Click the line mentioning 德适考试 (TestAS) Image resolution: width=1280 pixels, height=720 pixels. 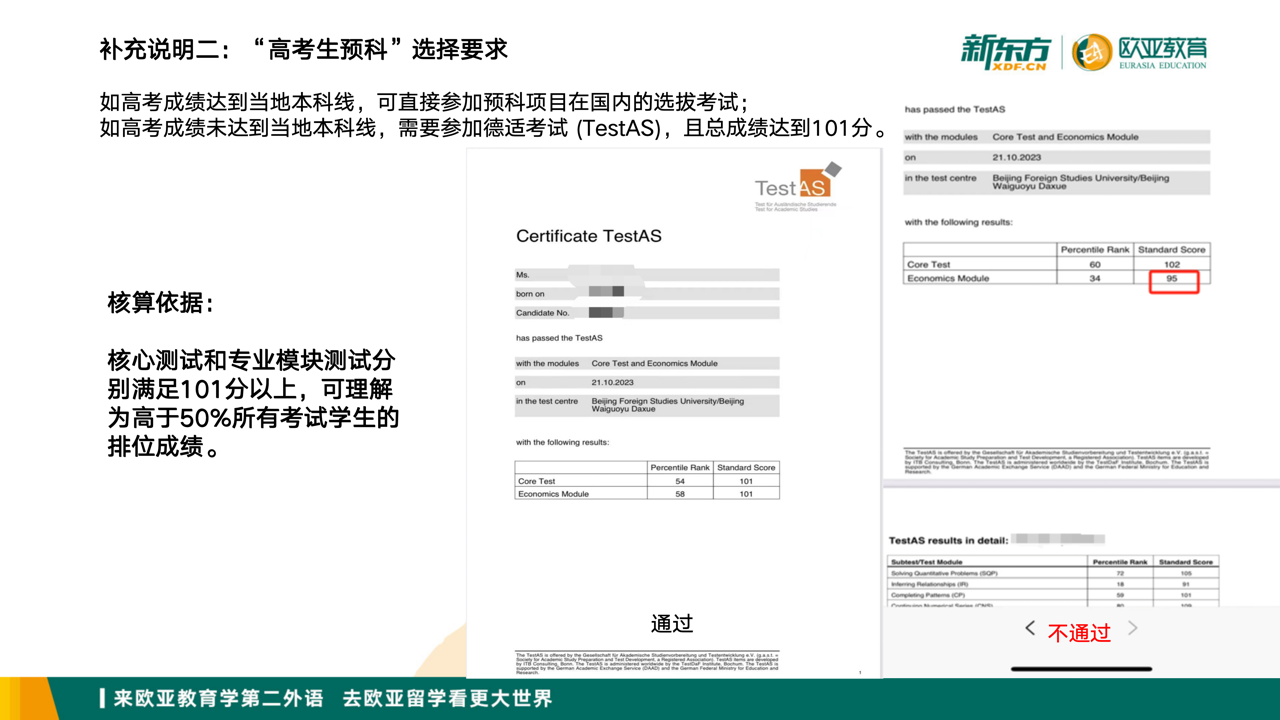pos(495,128)
